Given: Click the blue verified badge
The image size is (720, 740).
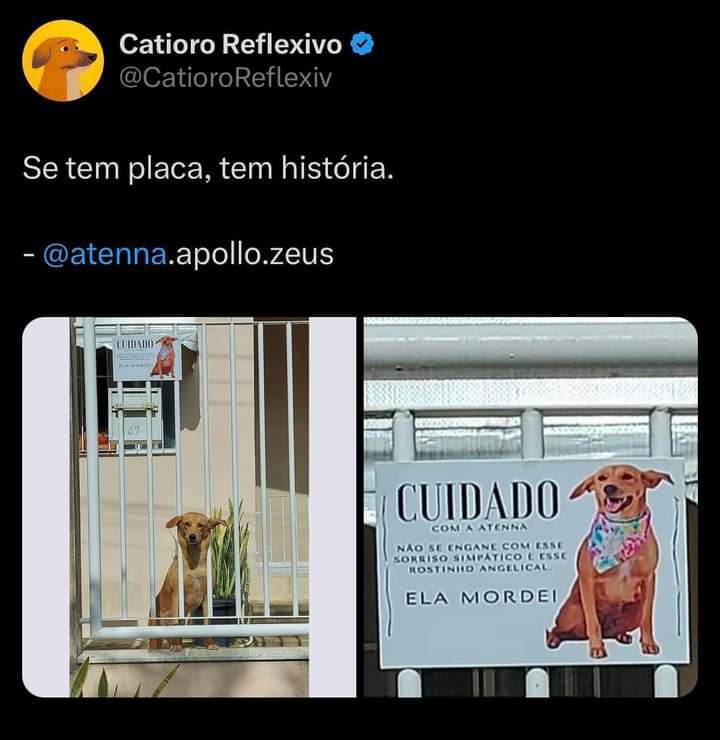Looking at the screenshot, I should click(362, 44).
